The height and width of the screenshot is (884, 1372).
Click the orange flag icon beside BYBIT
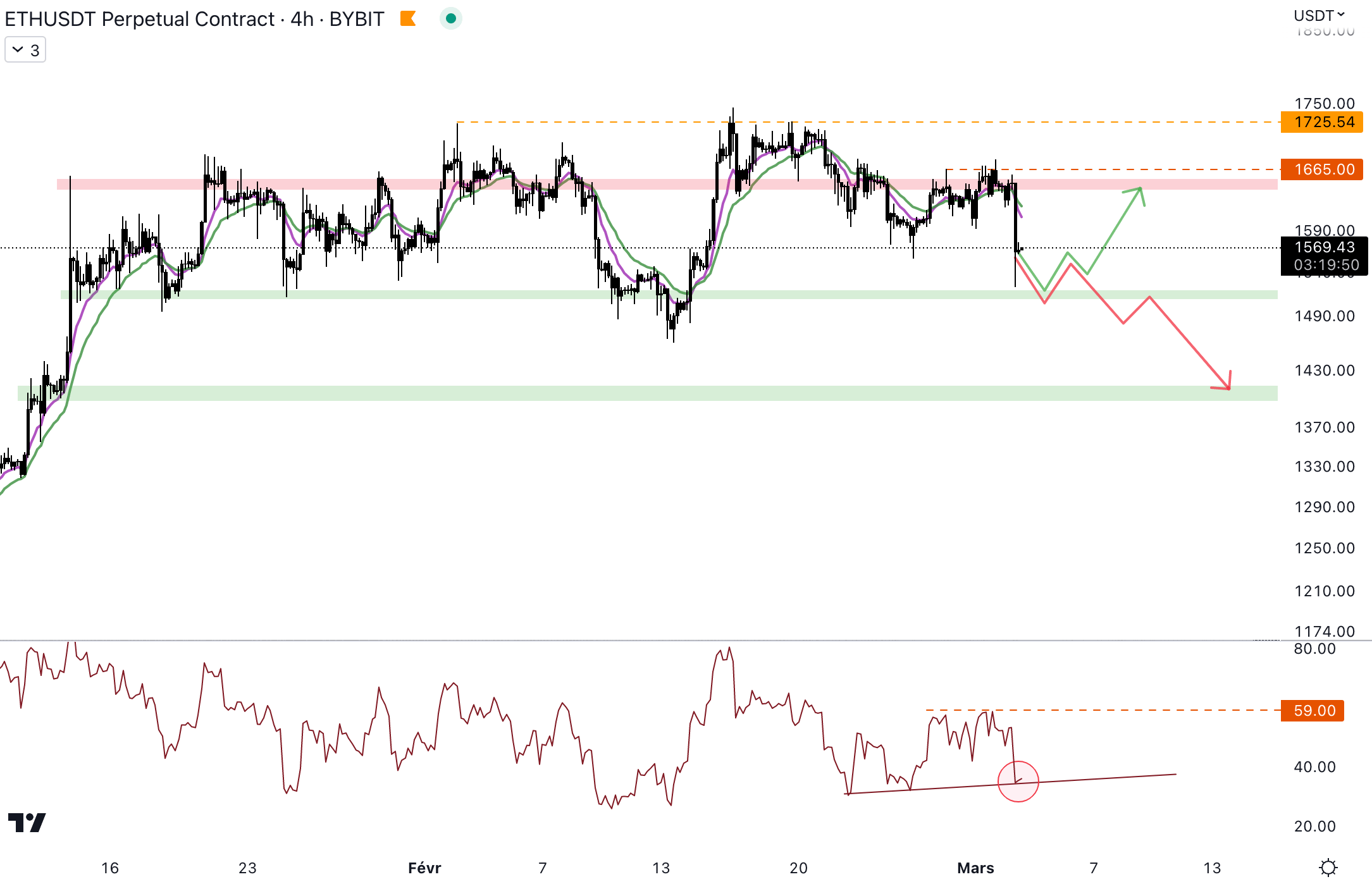pyautogui.click(x=408, y=19)
